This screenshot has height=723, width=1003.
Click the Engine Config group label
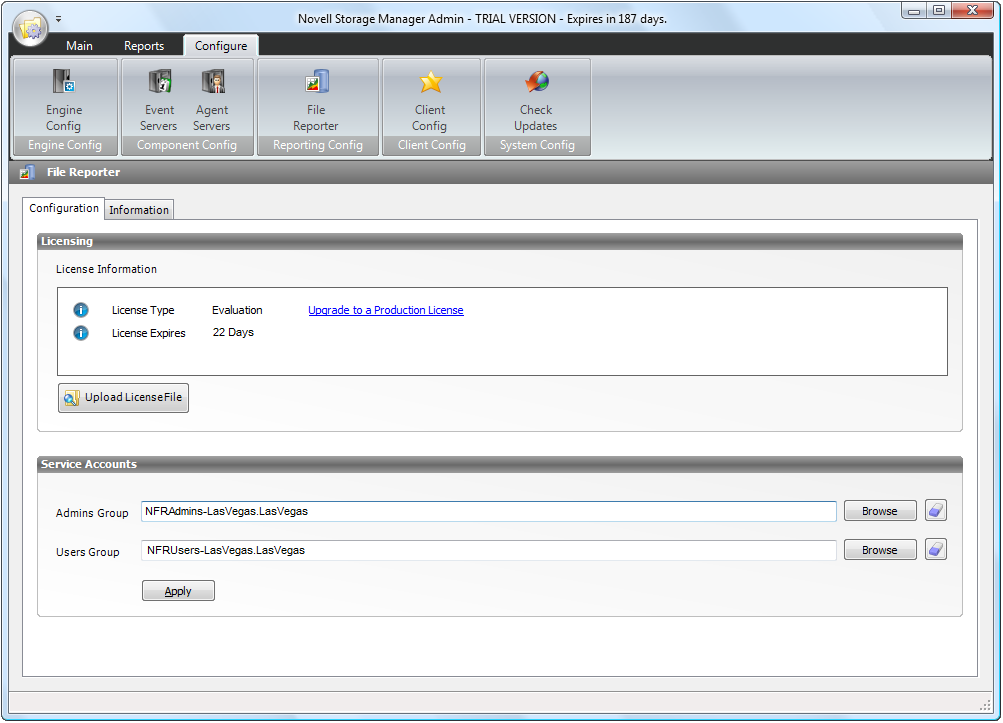(65, 145)
